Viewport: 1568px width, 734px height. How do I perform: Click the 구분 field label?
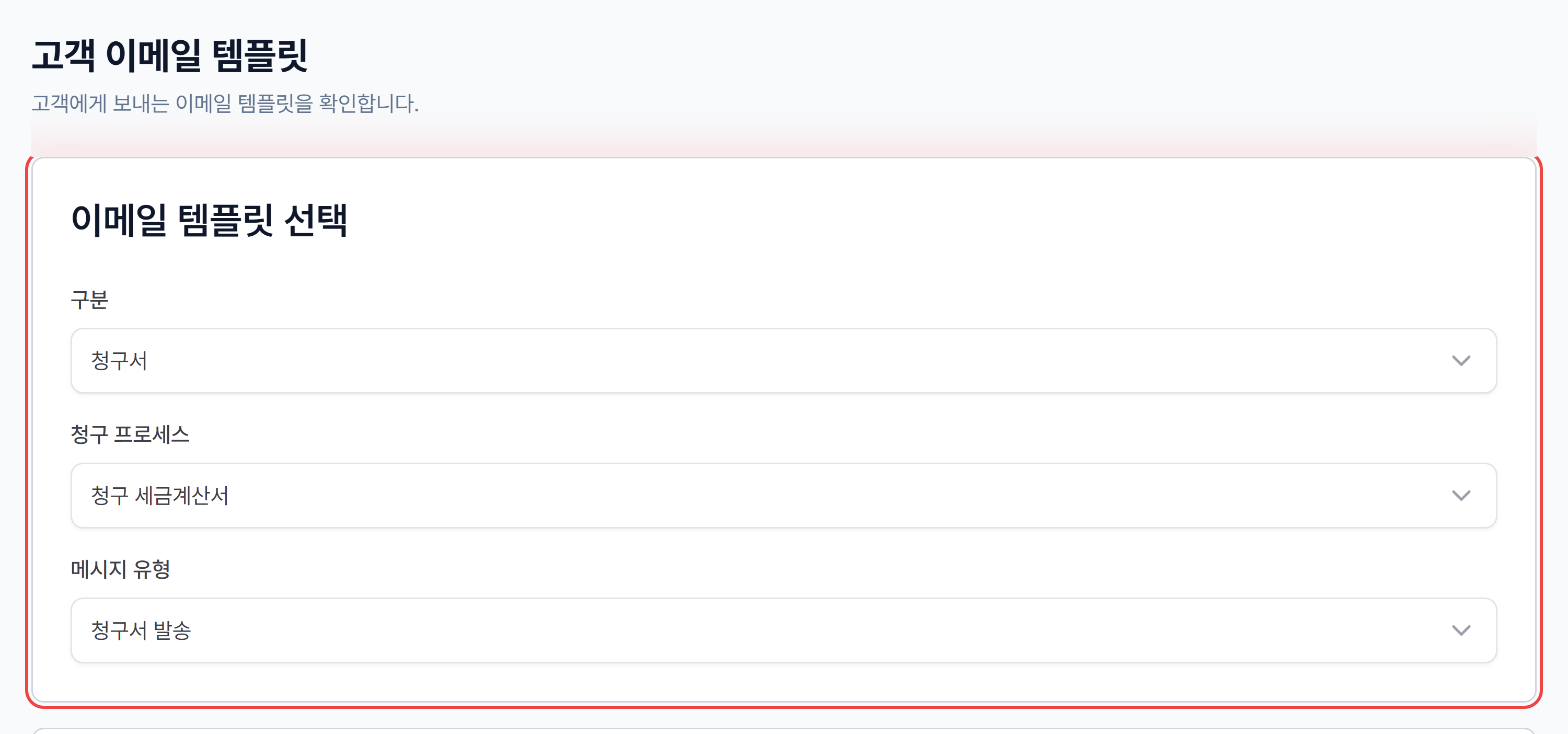coord(89,300)
